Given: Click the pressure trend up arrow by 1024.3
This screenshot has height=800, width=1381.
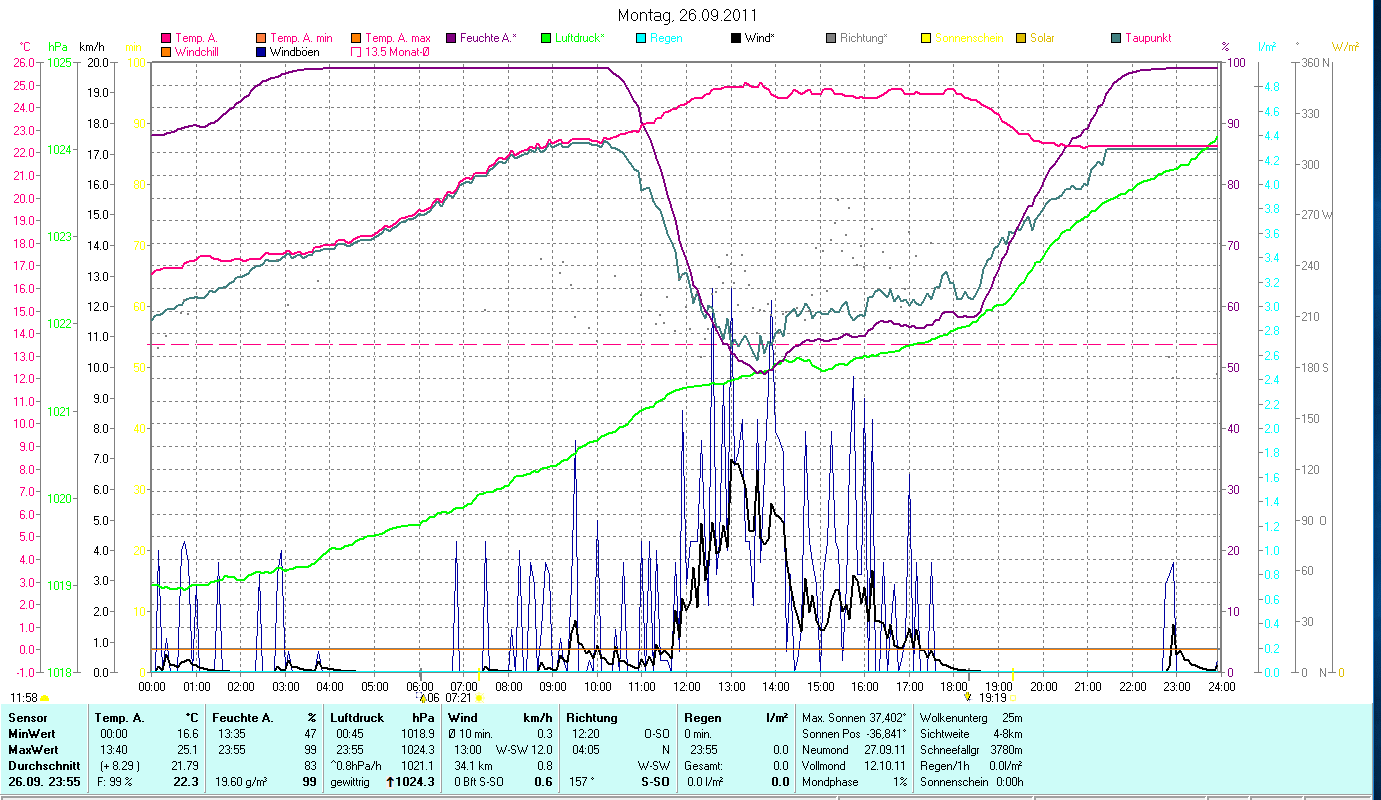Looking at the screenshot, I should (x=390, y=782).
